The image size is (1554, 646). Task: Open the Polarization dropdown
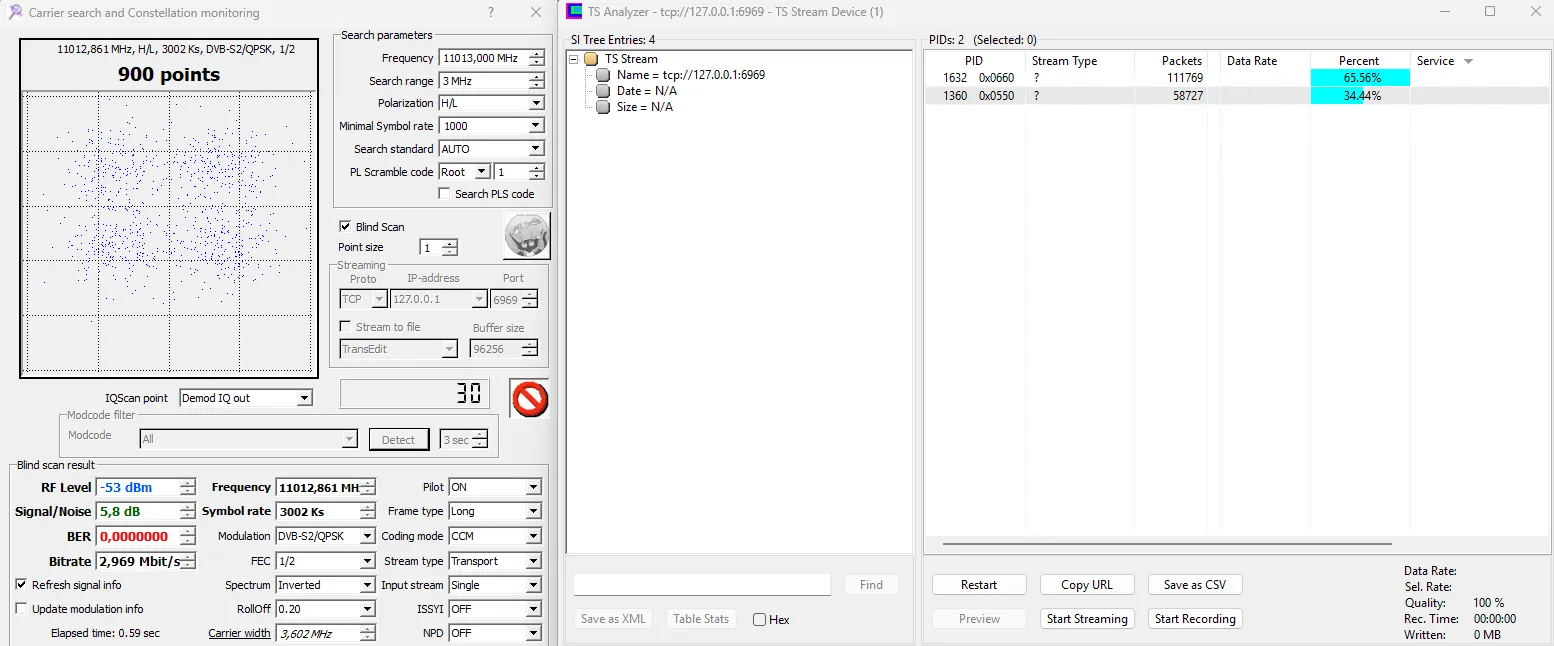click(x=536, y=103)
